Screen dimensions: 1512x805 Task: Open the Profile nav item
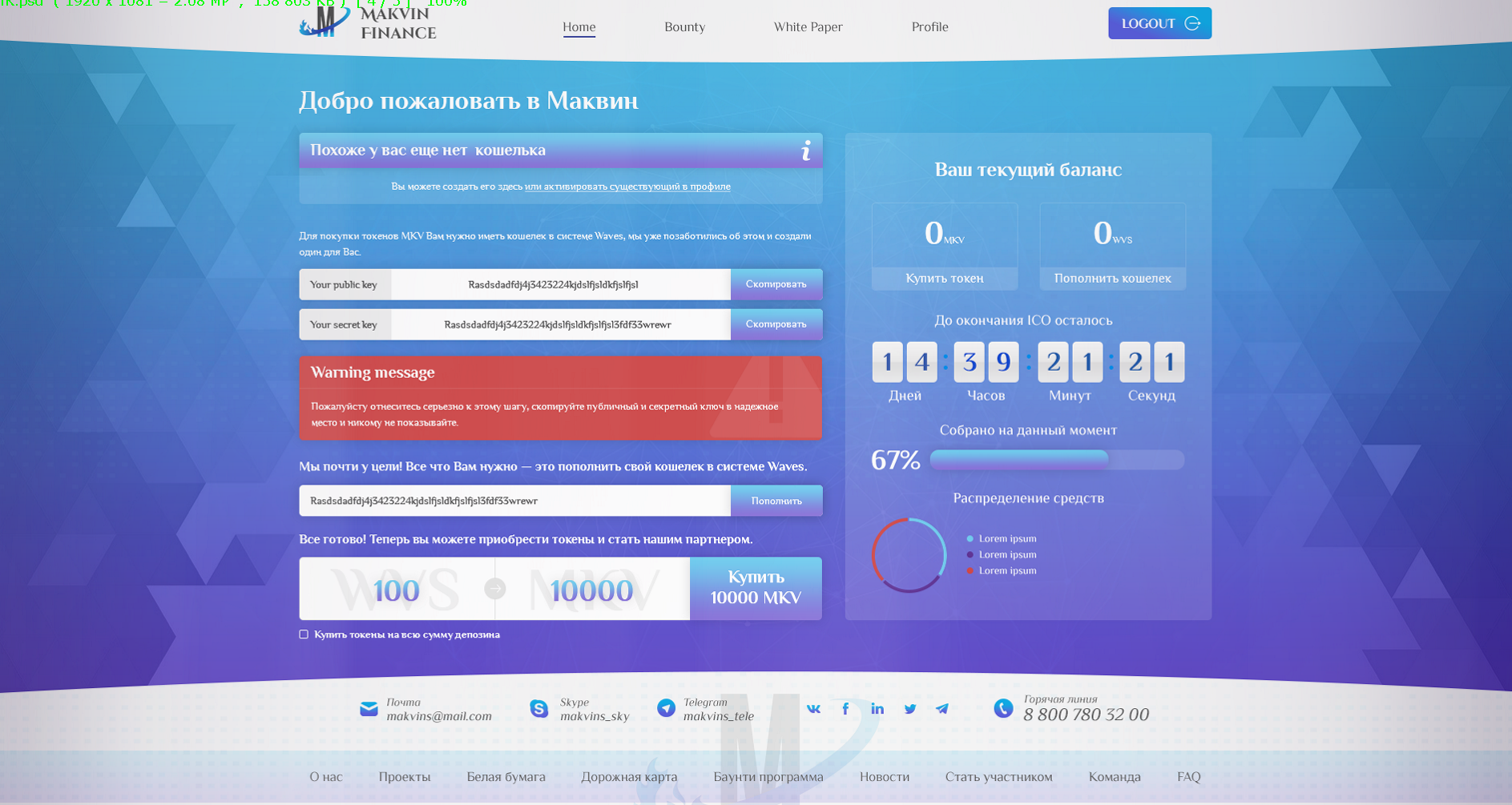point(929,27)
